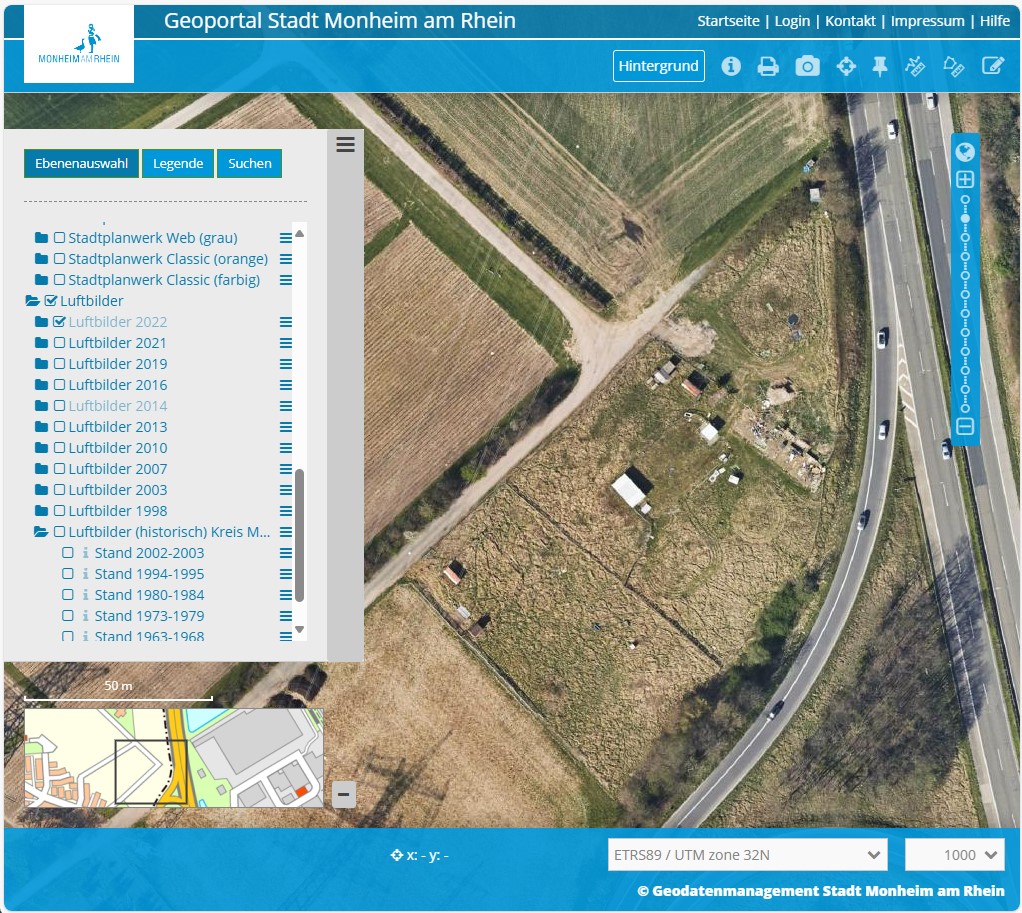Take a map snapshot with camera icon
The width and height of the screenshot is (1022, 913).
point(807,66)
